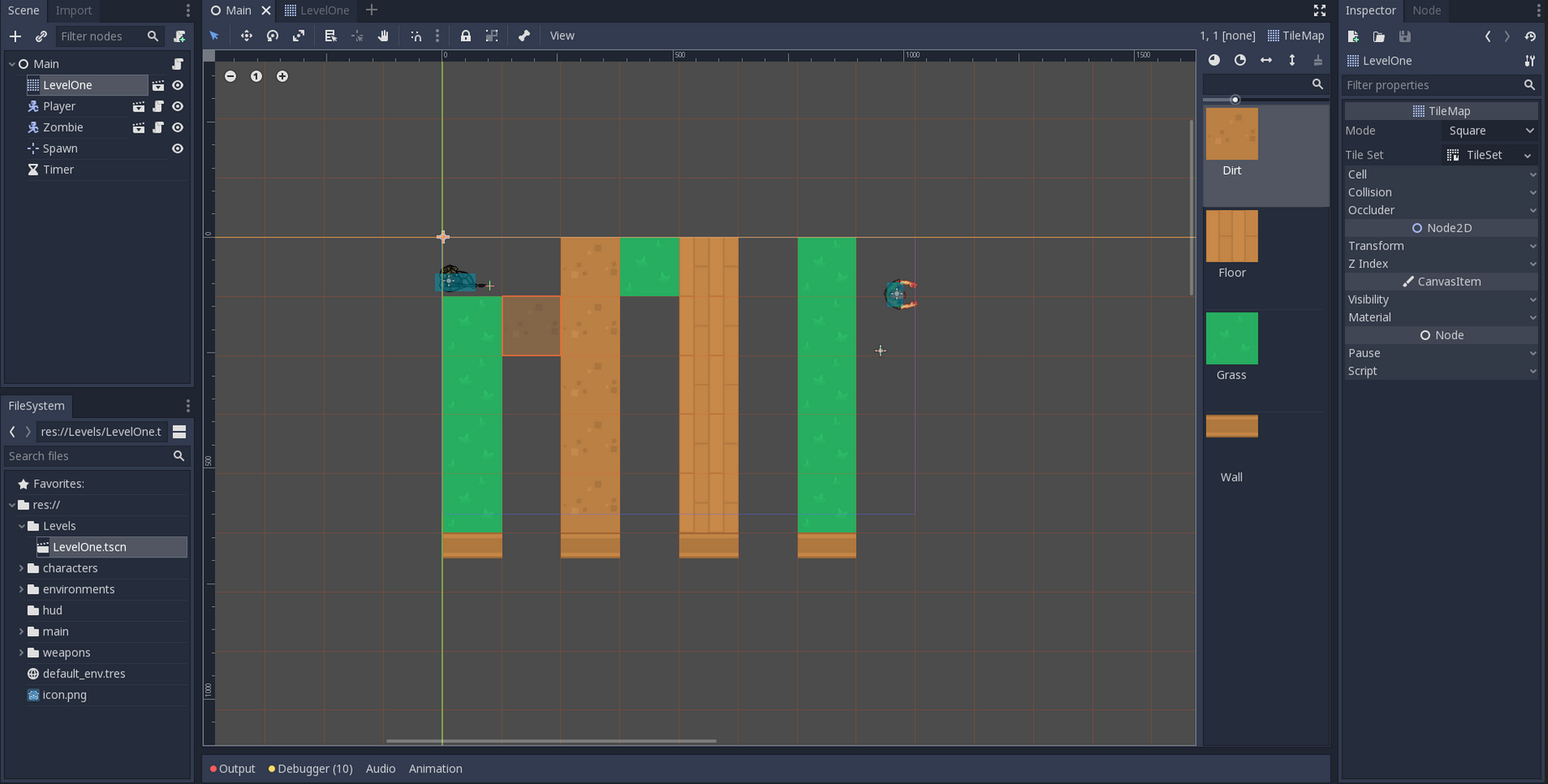
Task: Enable smart snapping with the magnet icon
Action: pyautogui.click(x=416, y=36)
